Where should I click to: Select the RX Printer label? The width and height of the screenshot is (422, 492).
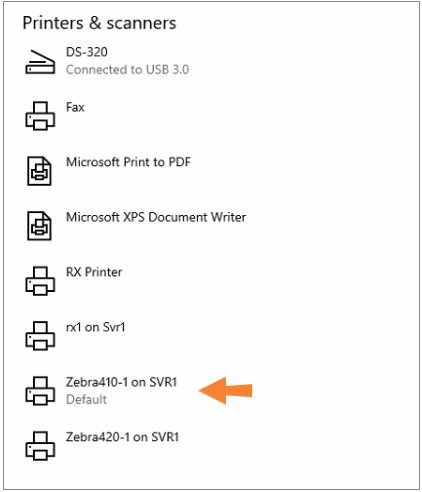click(94, 272)
